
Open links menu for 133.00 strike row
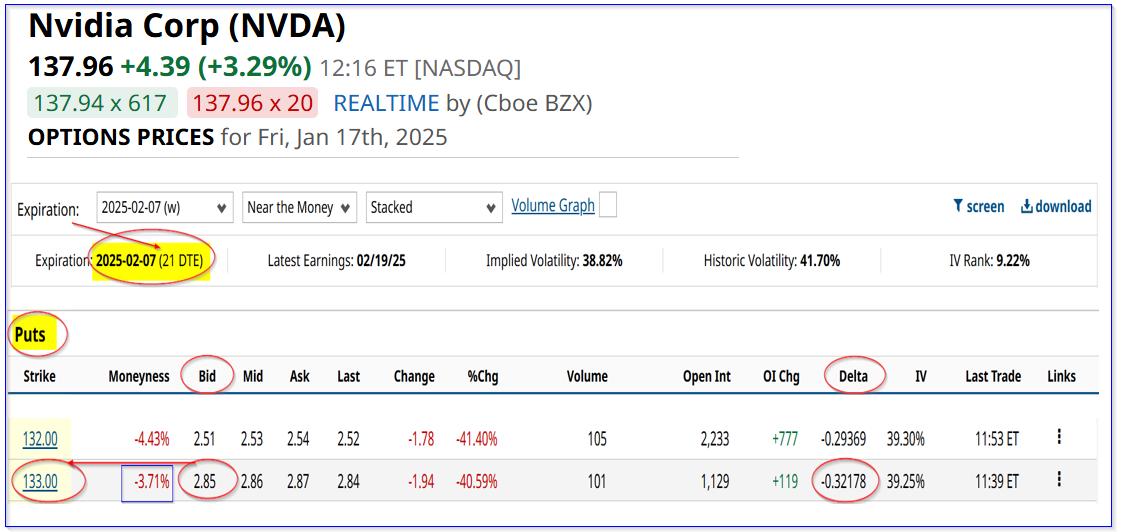[1059, 482]
